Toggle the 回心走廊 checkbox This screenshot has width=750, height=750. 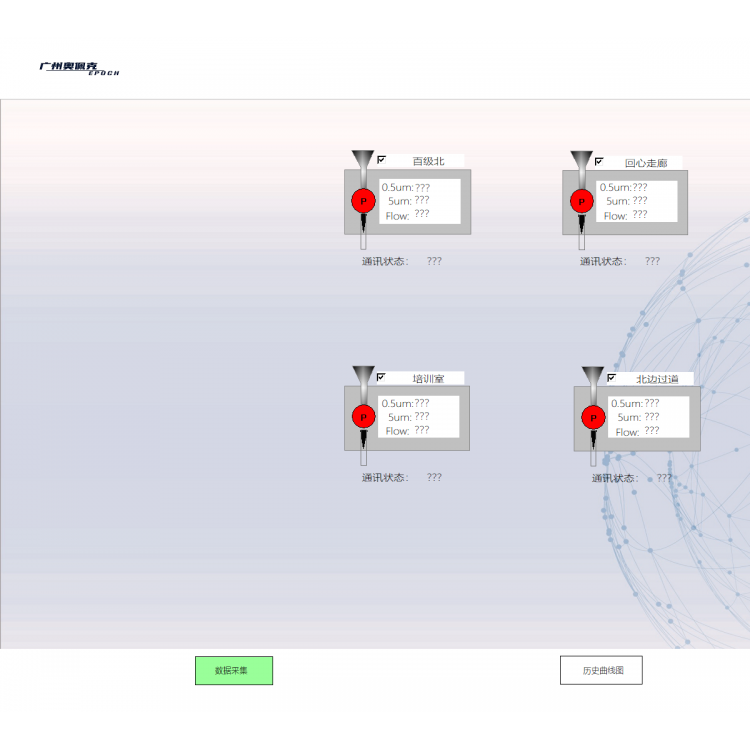point(599,161)
